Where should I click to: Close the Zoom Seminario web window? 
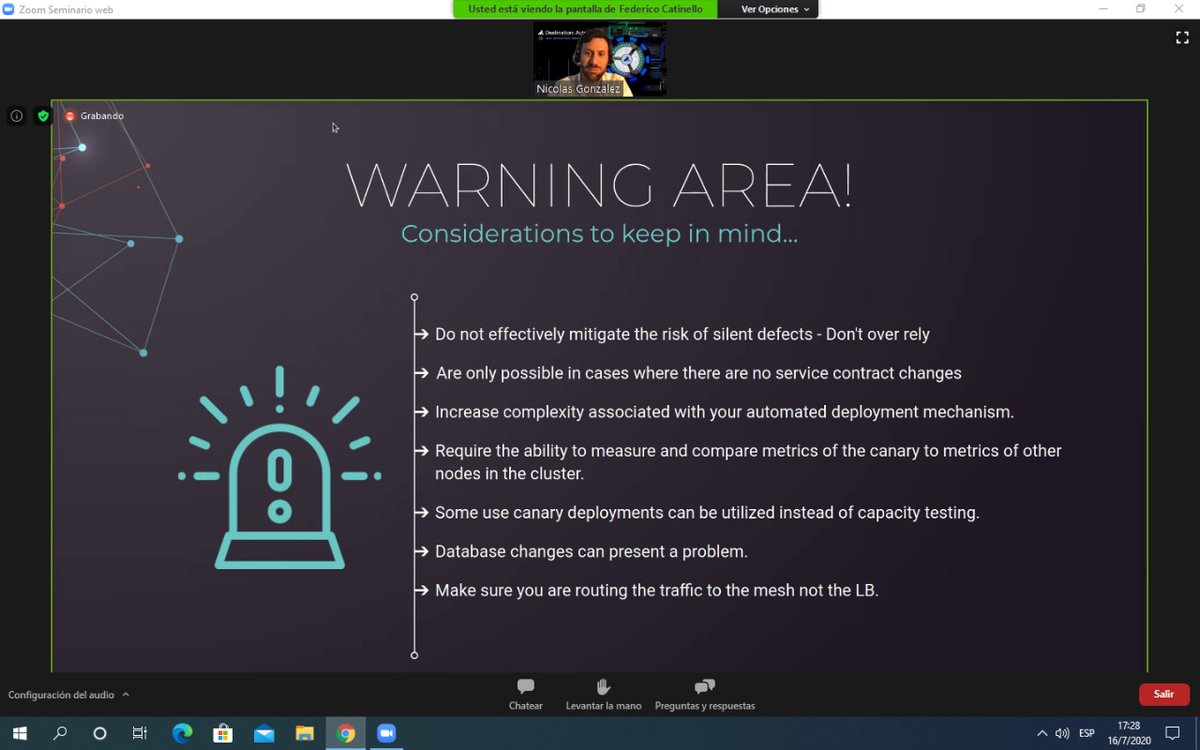pos(1180,9)
